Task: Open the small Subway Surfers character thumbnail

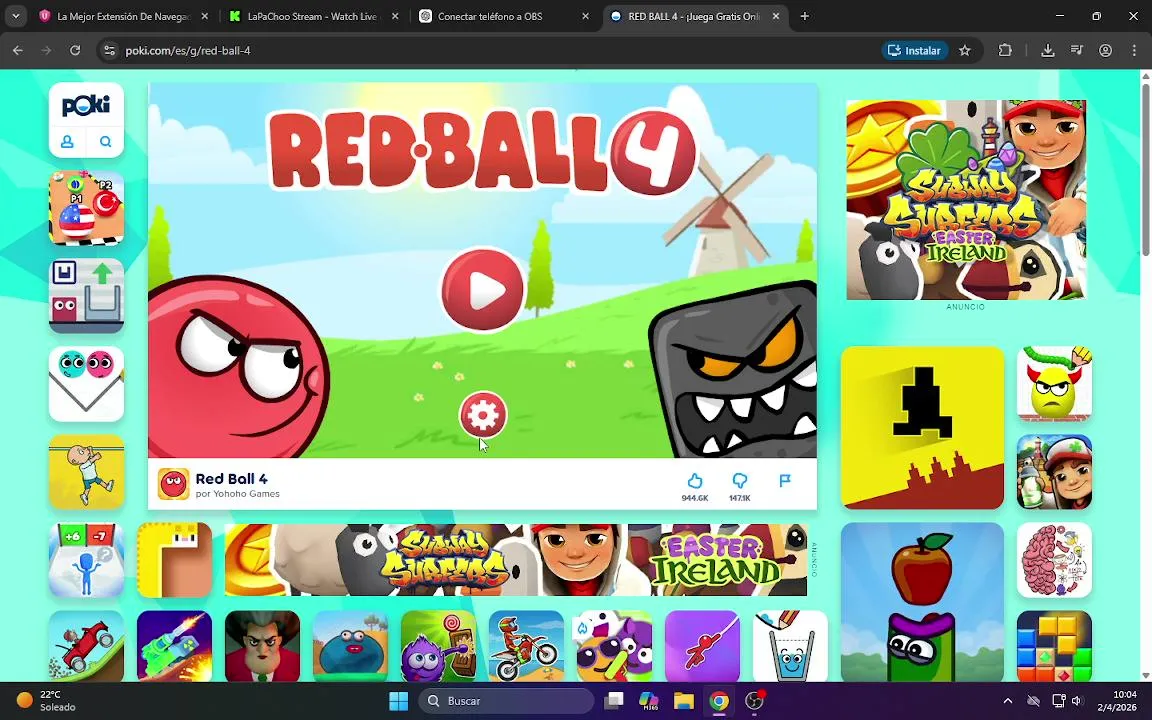Action: [1054, 472]
